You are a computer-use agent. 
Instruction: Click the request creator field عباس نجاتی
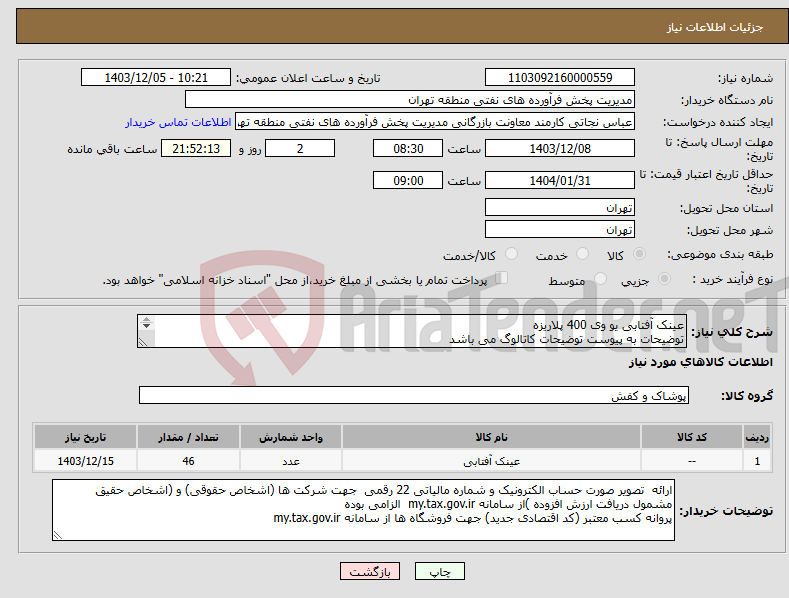point(435,122)
